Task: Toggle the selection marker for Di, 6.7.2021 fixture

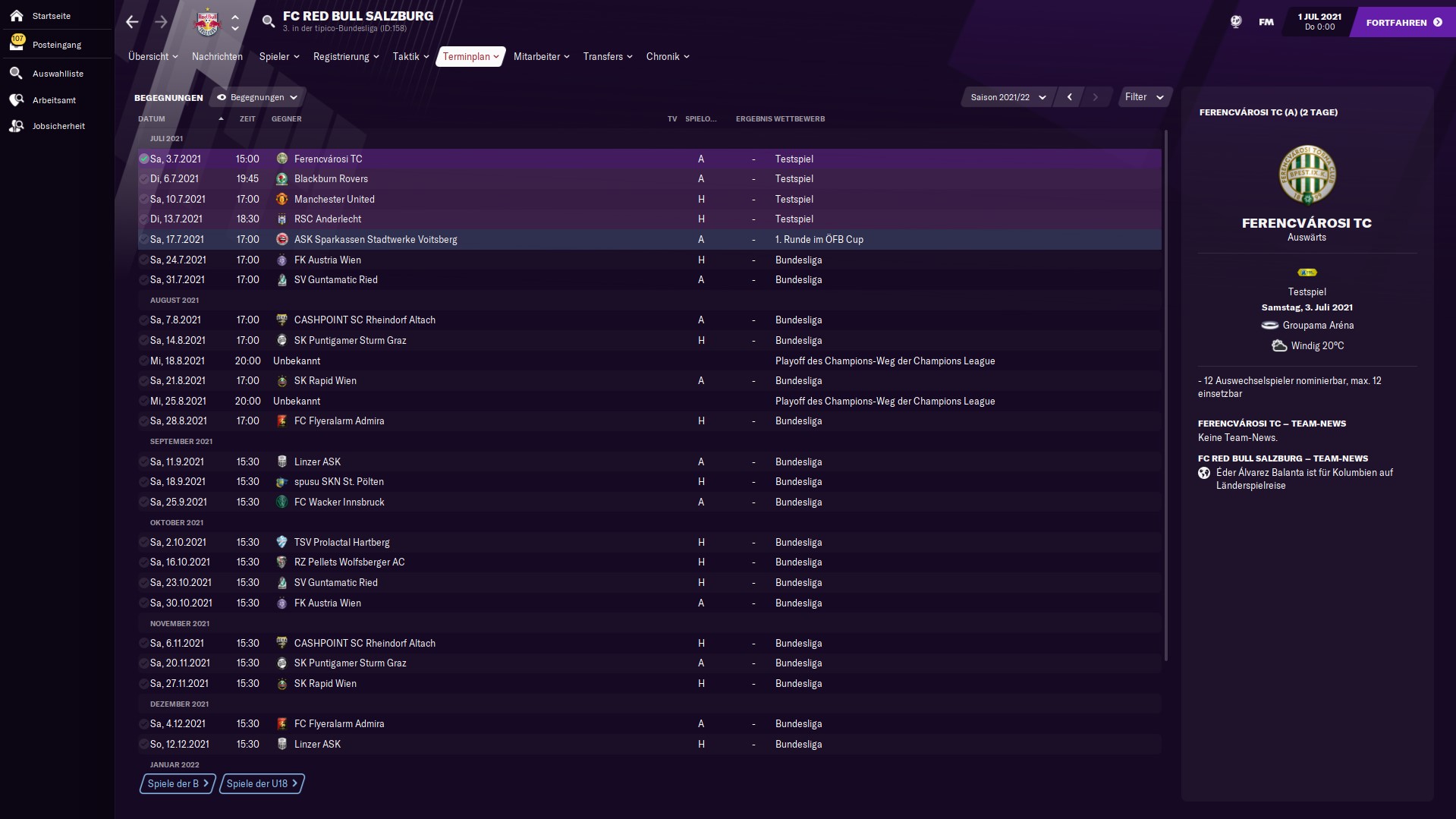Action: 143,179
